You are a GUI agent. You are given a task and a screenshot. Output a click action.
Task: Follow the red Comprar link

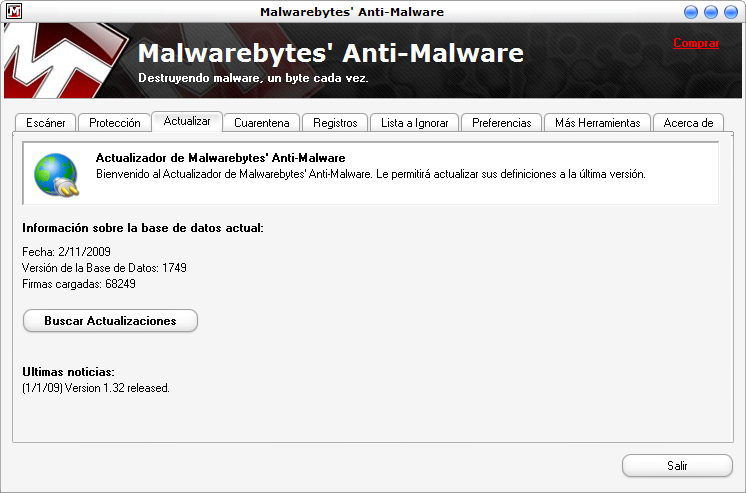[x=696, y=43]
